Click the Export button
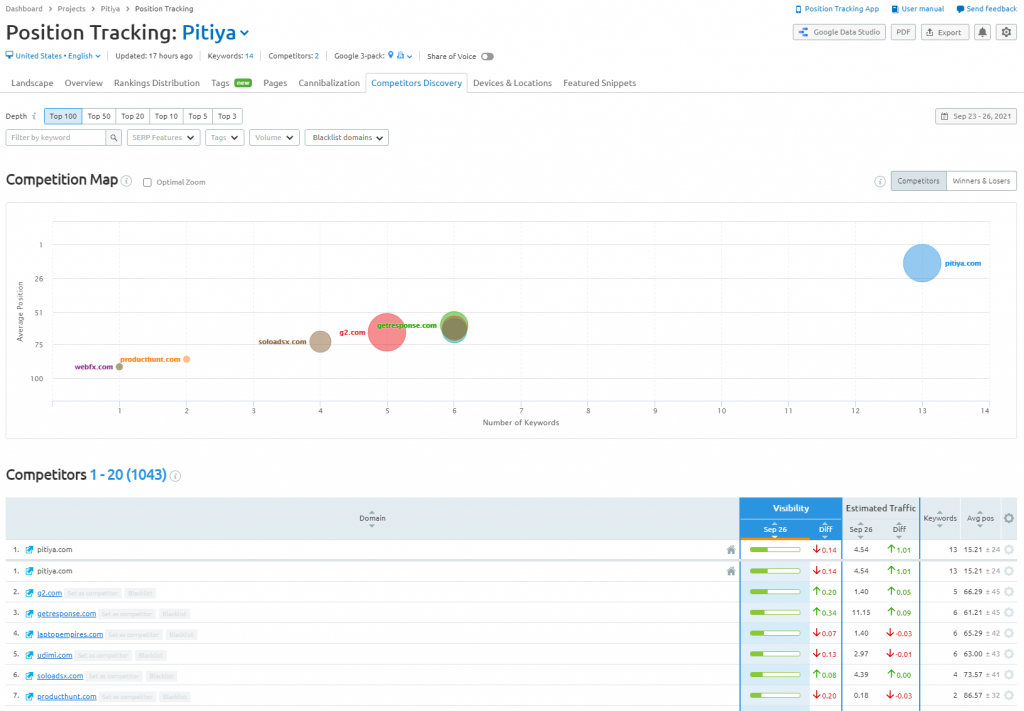This screenshot has height=711, width=1024. 944,32
